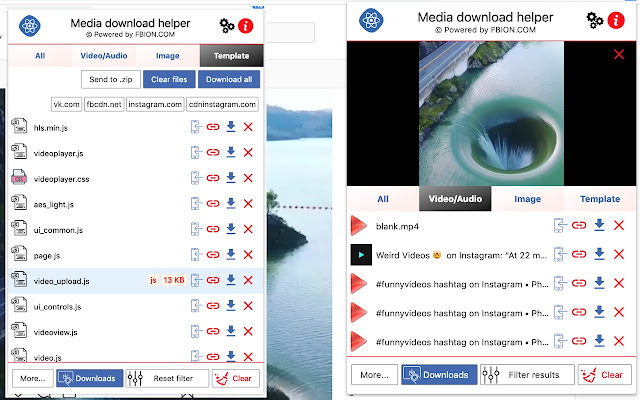
Task: Switch to Image tab in left panel
Action: click(x=167, y=56)
